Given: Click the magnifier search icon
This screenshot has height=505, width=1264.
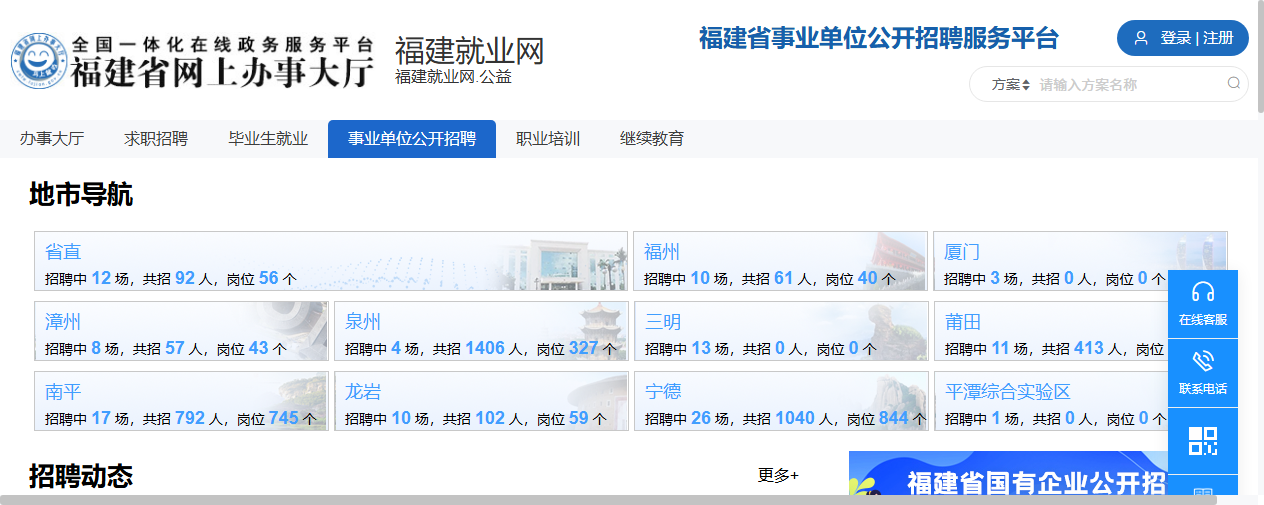Looking at the screenshot, I should [1234, 84].
